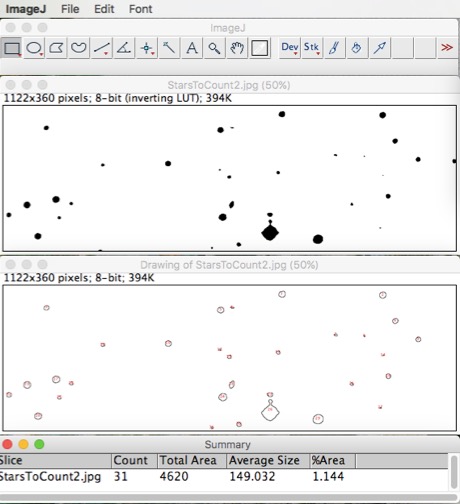460x504 pixels.
Task: Click the 8-bit inverting LUT info line
Action: coord(118,98)
